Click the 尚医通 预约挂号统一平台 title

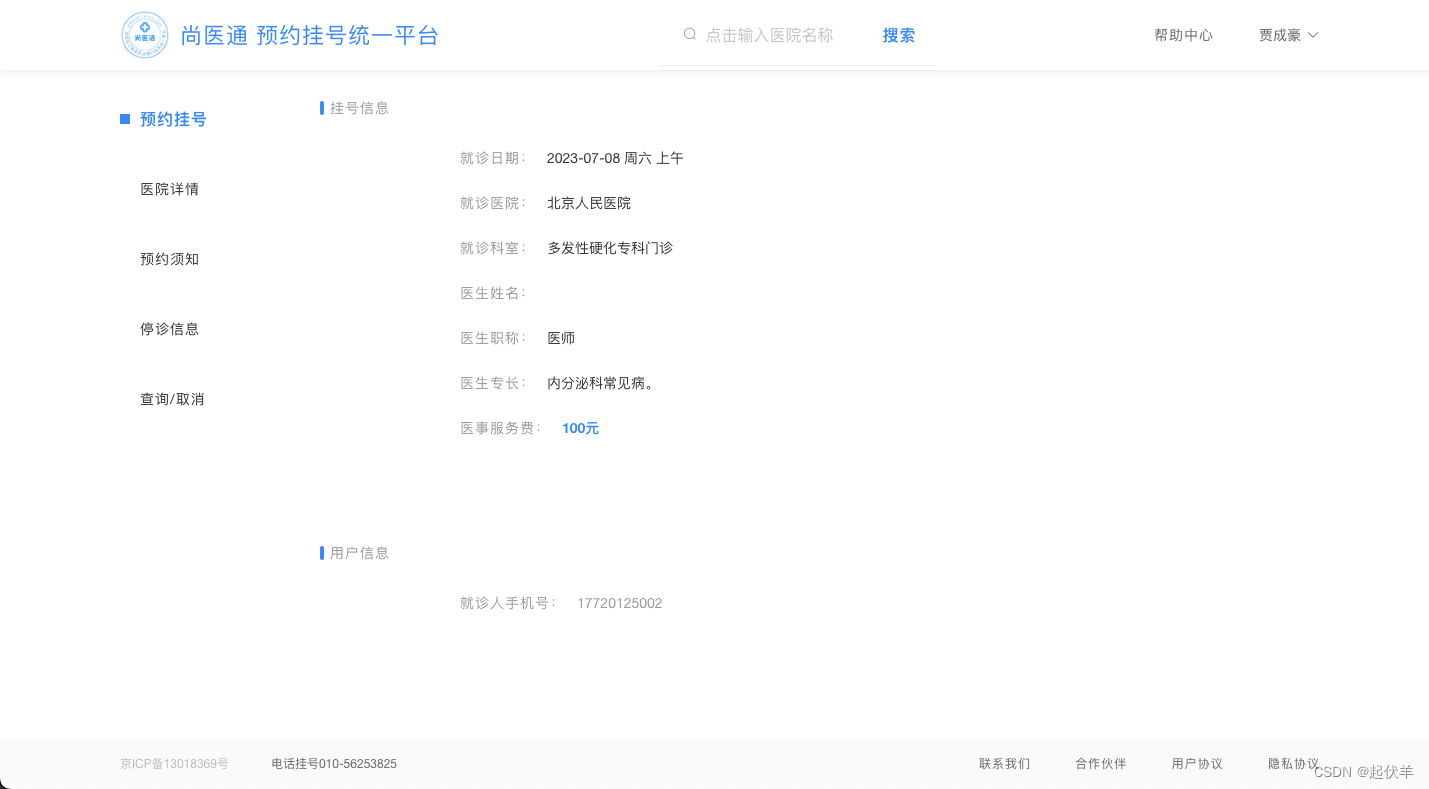click(310, 35)
